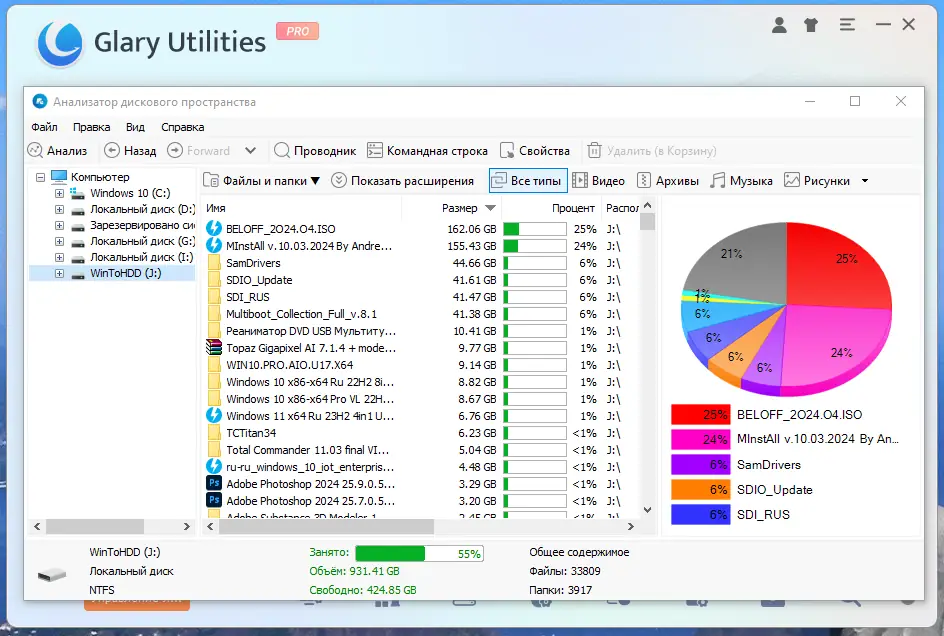Click the Topaz Gigapixel archive icon
This screenshot has height=636, width=944.
[214, 348]
